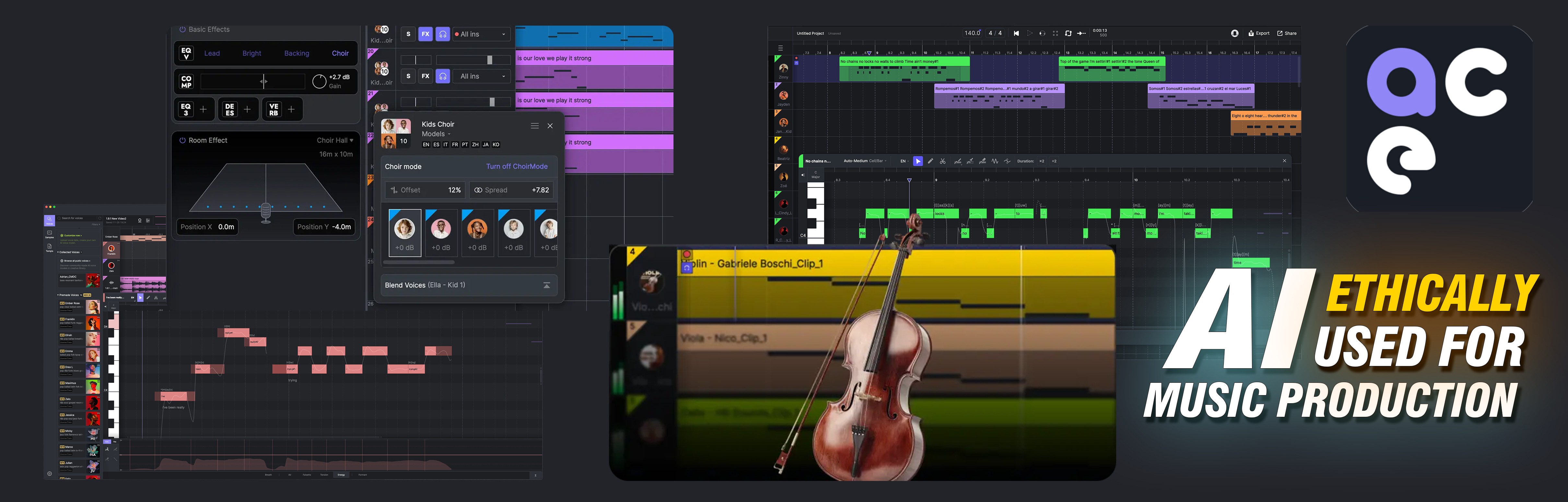The height and width of the screenshot is (502, 1568).
Task: Select the scissors split tool
Action: click(942, 161)
